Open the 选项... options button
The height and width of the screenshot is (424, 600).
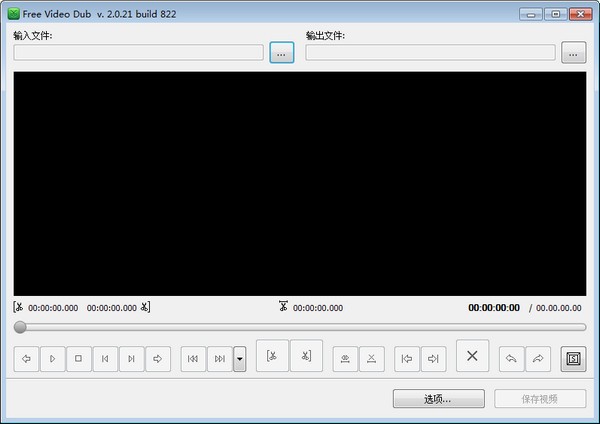439,399
